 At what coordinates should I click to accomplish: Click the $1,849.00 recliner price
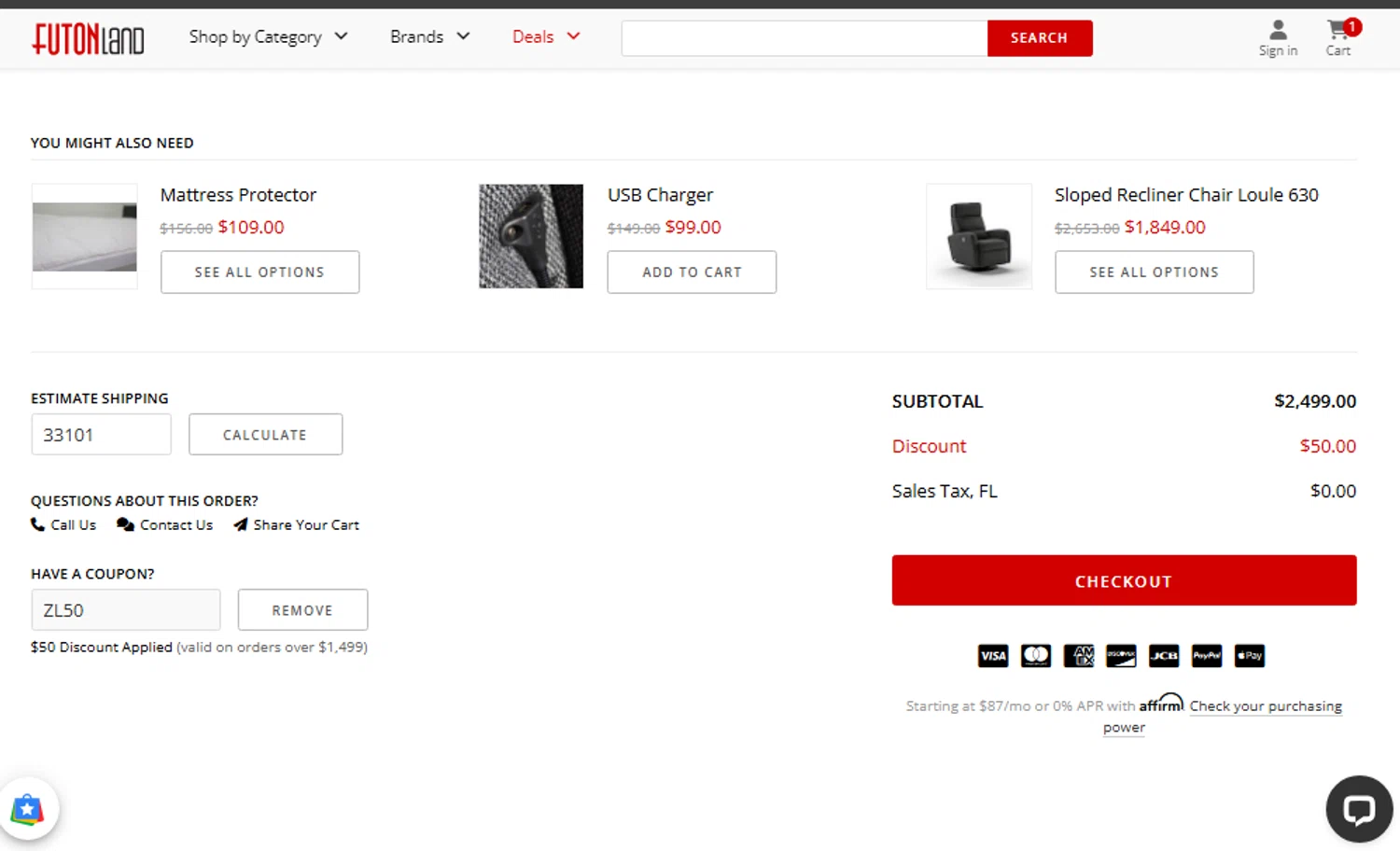[1165, 227]
